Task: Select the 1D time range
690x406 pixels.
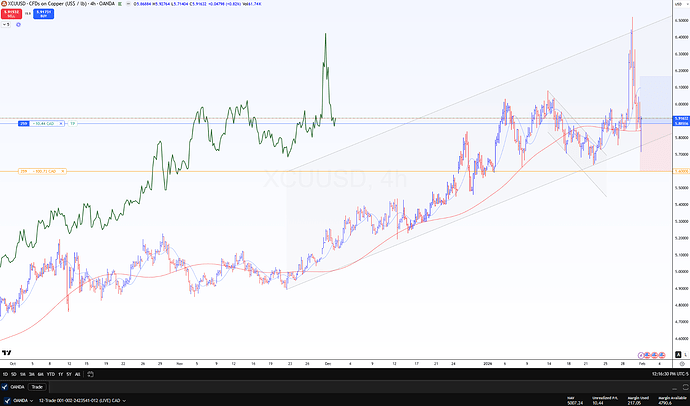Action: [5, 374]
